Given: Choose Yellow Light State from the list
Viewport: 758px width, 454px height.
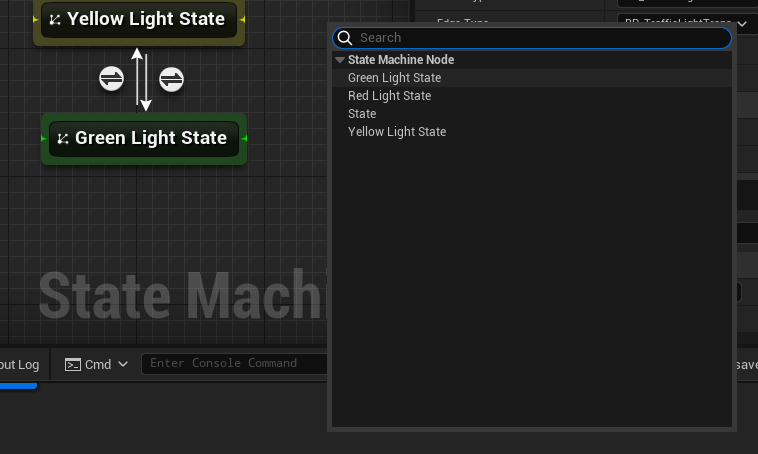Looking at the screenshot, I should (x=532, y=132).
